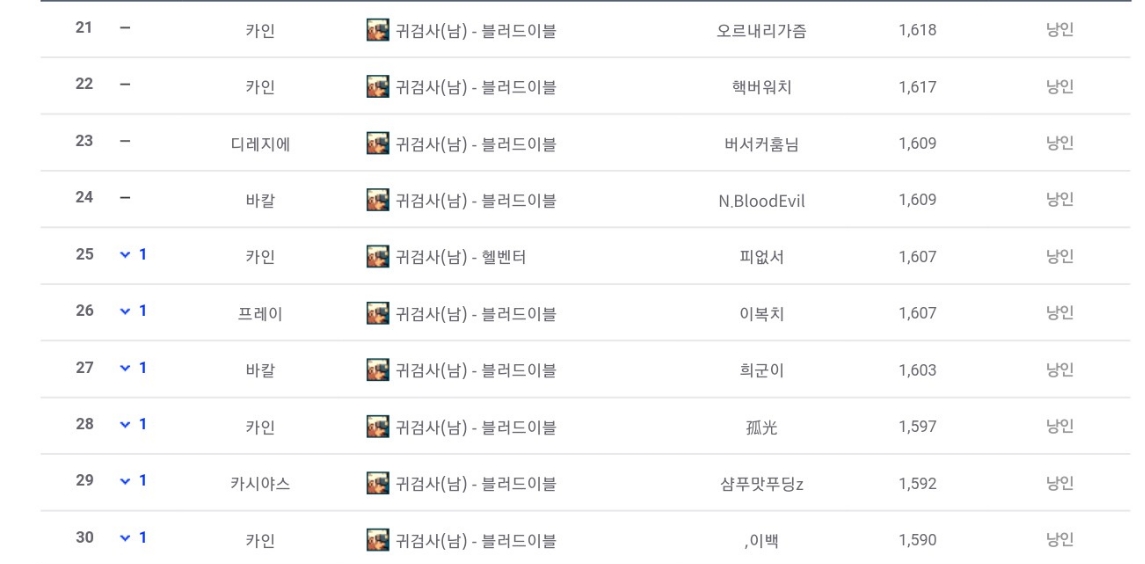Open the character name 핵버워치
Screen dimensions: 1145x564
point(762,88)
